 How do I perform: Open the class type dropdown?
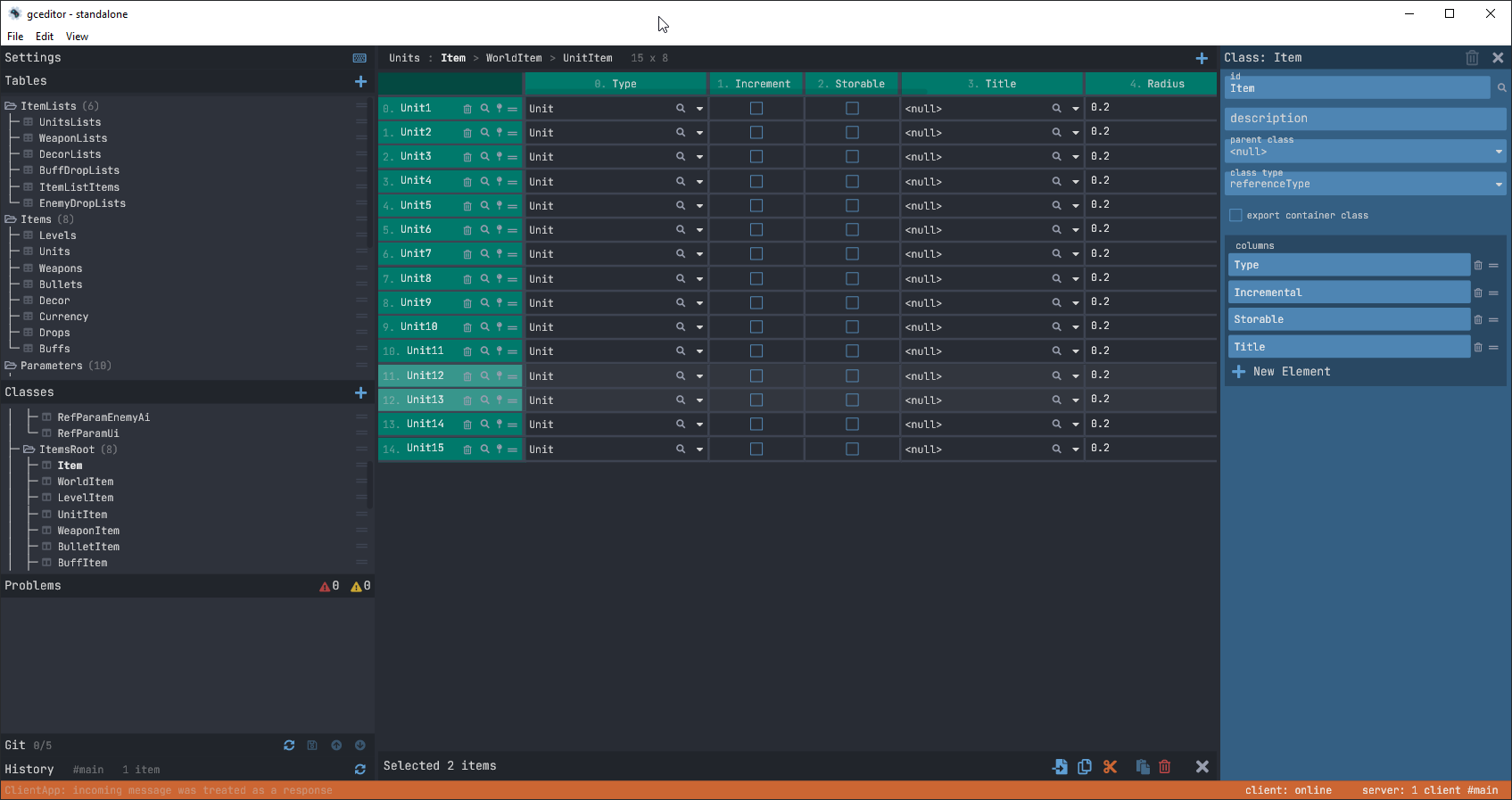[x=1499, y=185]
